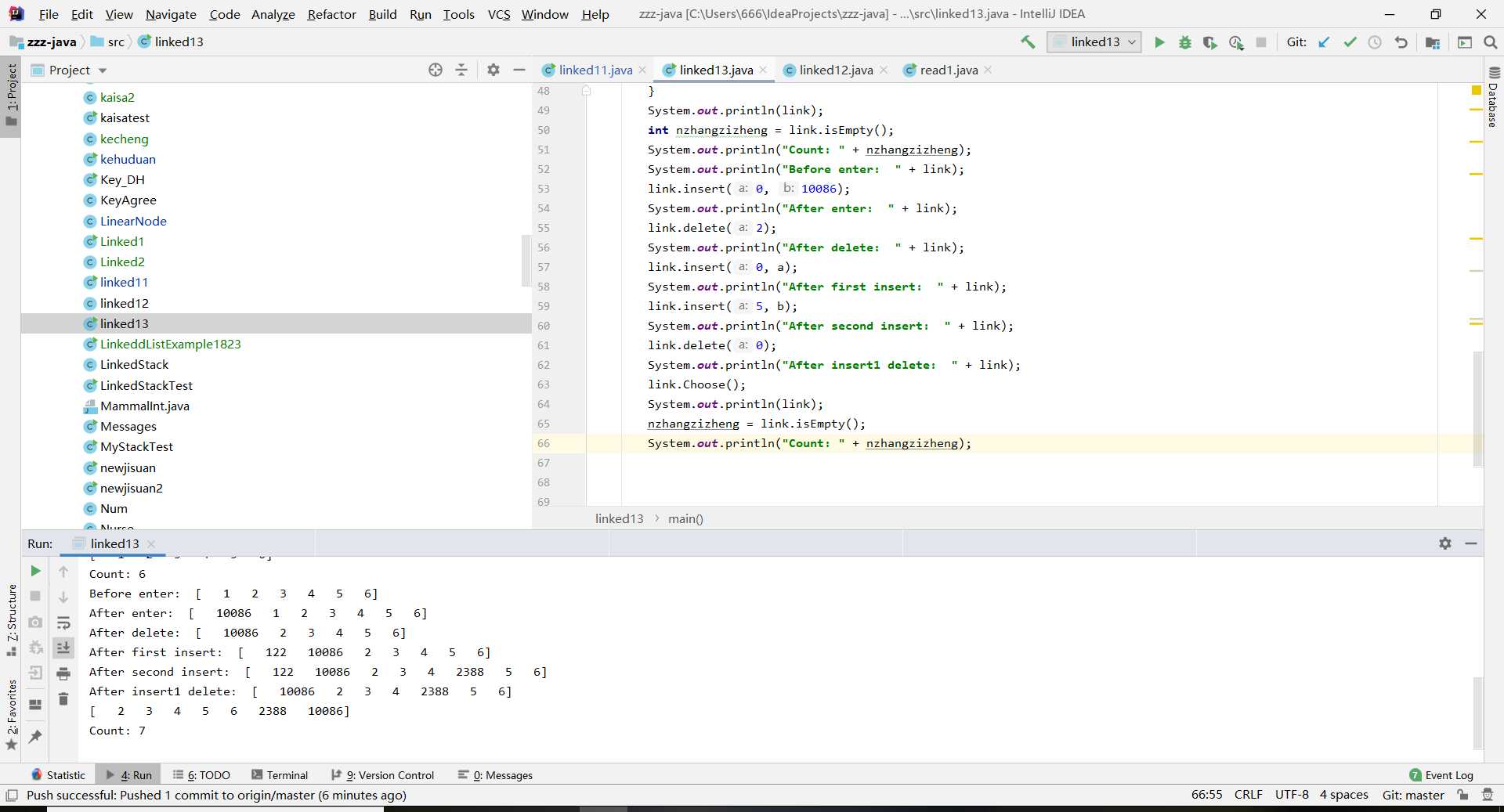Open Git master branch widget
The height and width of the screenshot is (812, 1504).
(1413, 795)
